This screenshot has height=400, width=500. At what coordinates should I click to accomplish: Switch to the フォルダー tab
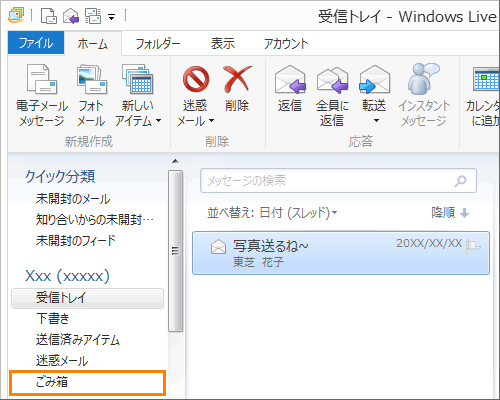pos(158,44)
